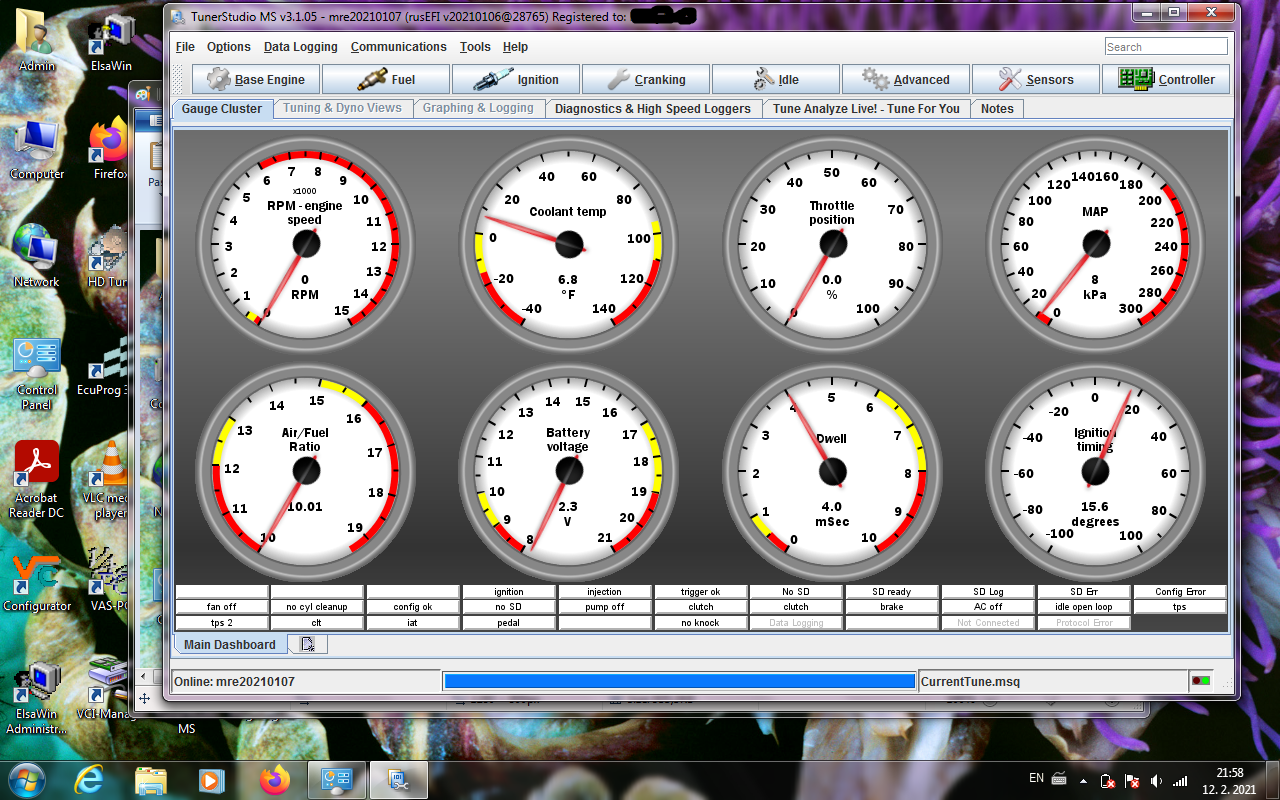Click the 'config ok' indicator
Screen dimensions: 1280x800
pyautogui.click(x=413, y=607)
